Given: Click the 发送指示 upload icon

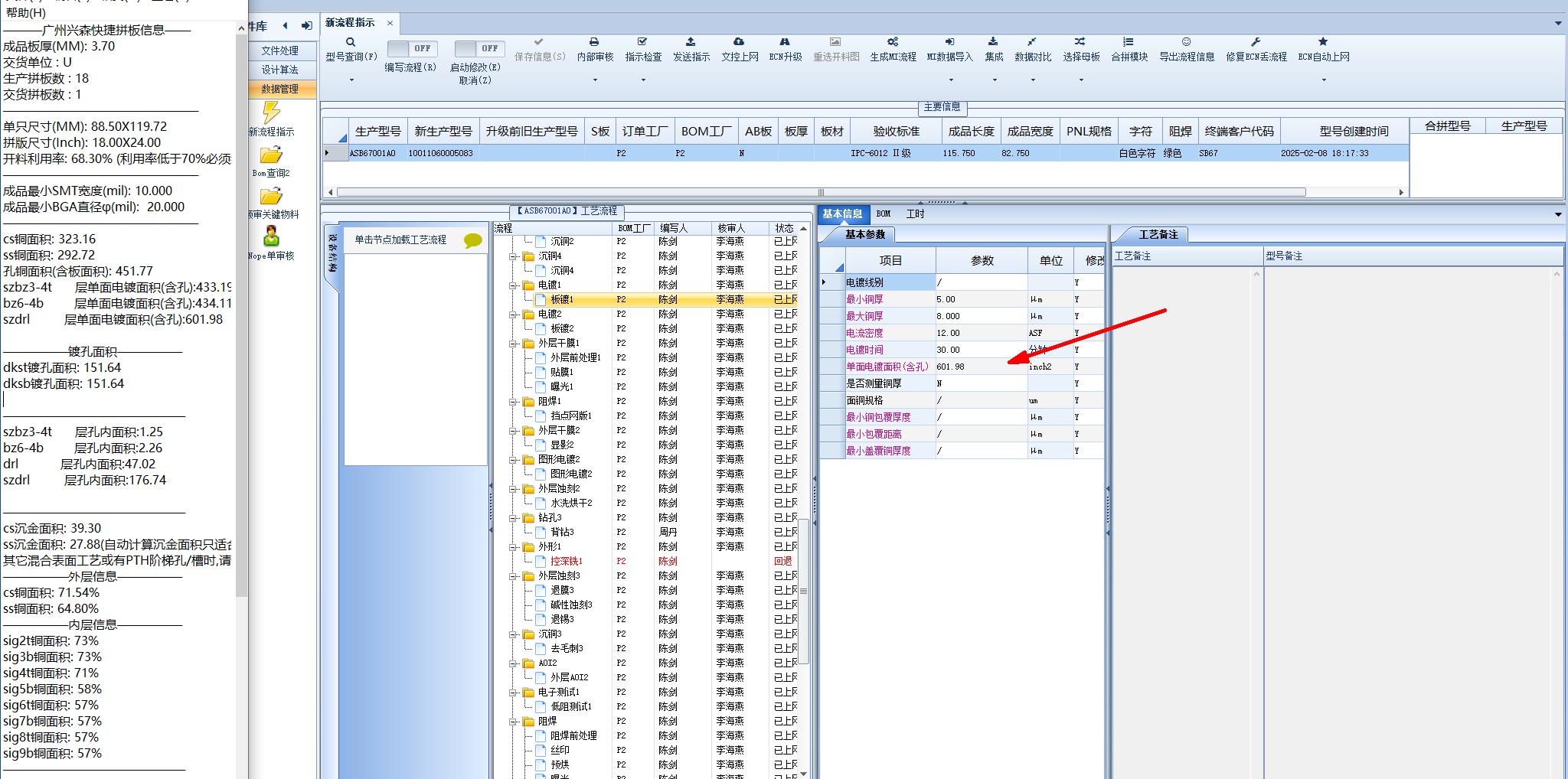Looking at the screenshot, I should tap(691, 42).
